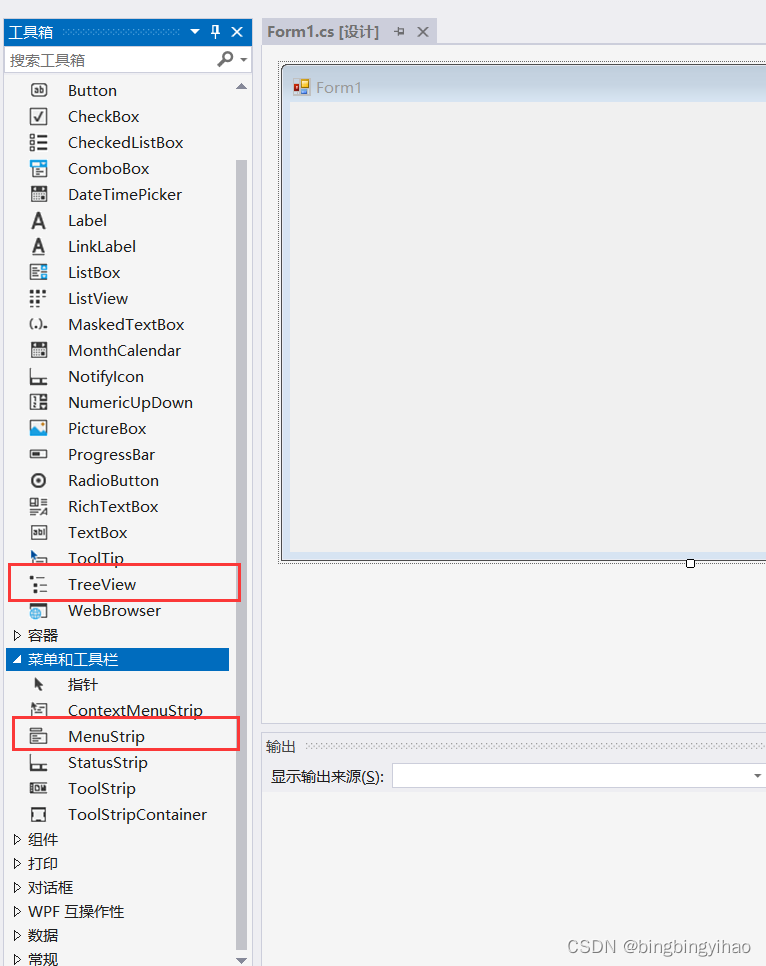The image size is (766, 966).
Task: Expand the 数据 toolbox group
Action: click(x=17, y=935)
